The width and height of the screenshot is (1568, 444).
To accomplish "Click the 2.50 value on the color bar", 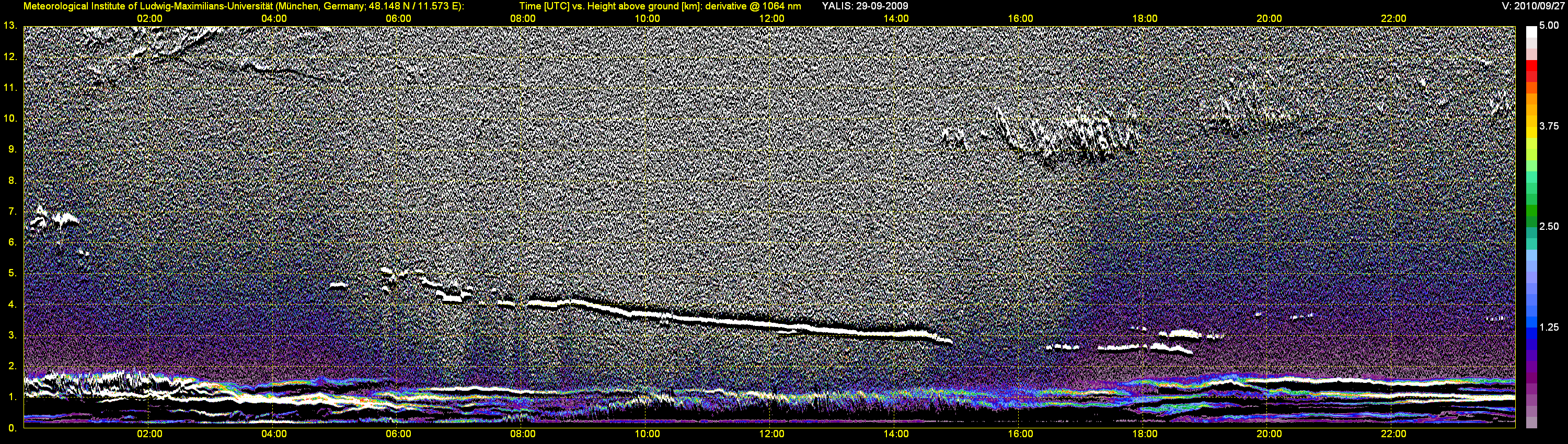I will 1549,226.
